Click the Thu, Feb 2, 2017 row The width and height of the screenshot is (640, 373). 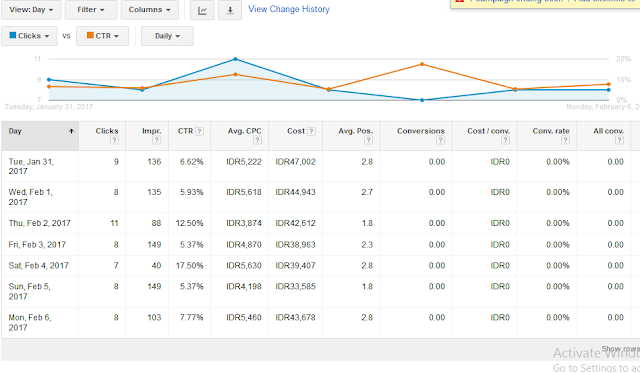pyautogui.click(x=320, y=223)
